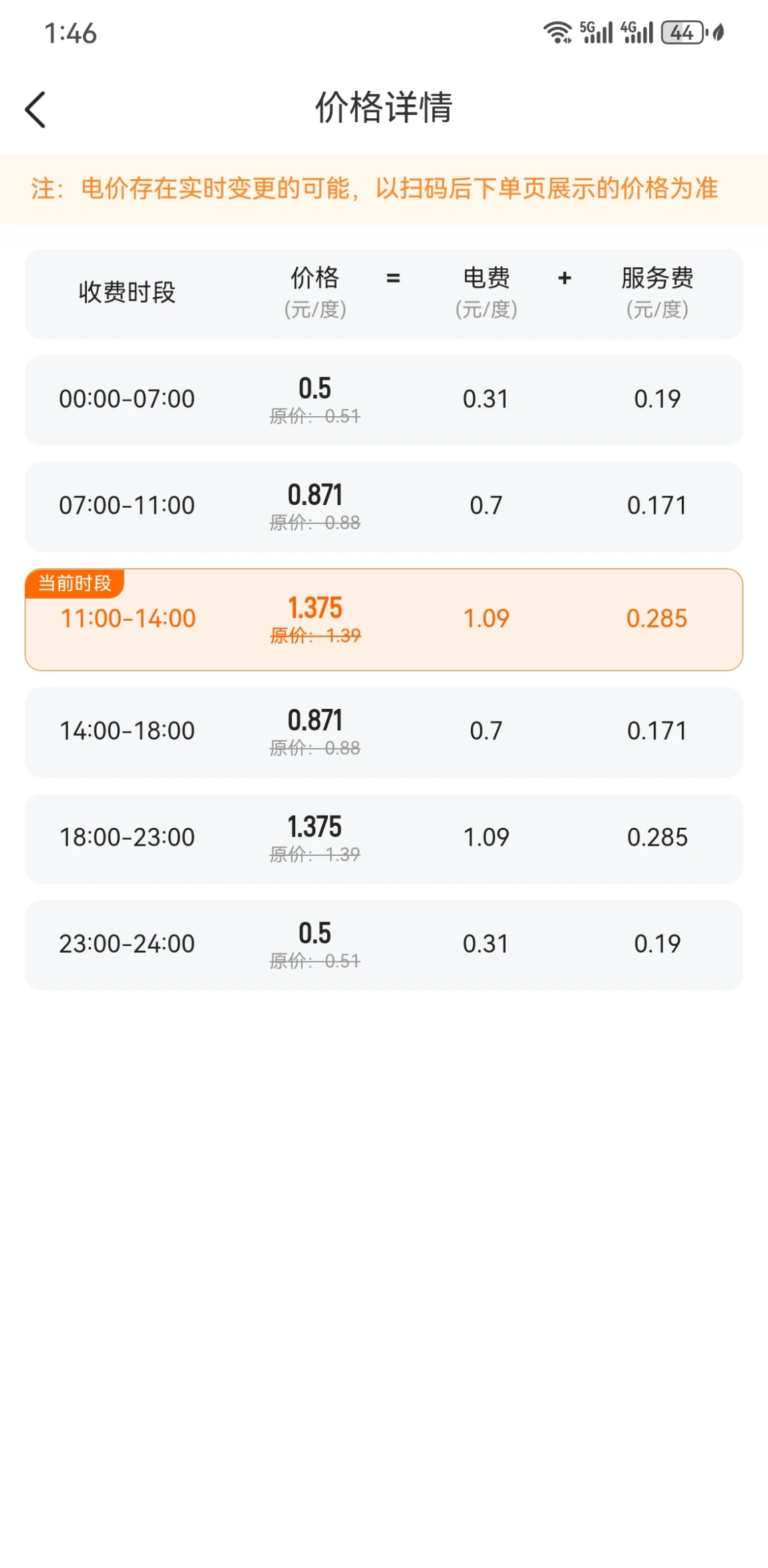This screenshot has height=1568, width=768.
Task: Select the 00:00-07:00 time period row
Action: tap(384, 400)
